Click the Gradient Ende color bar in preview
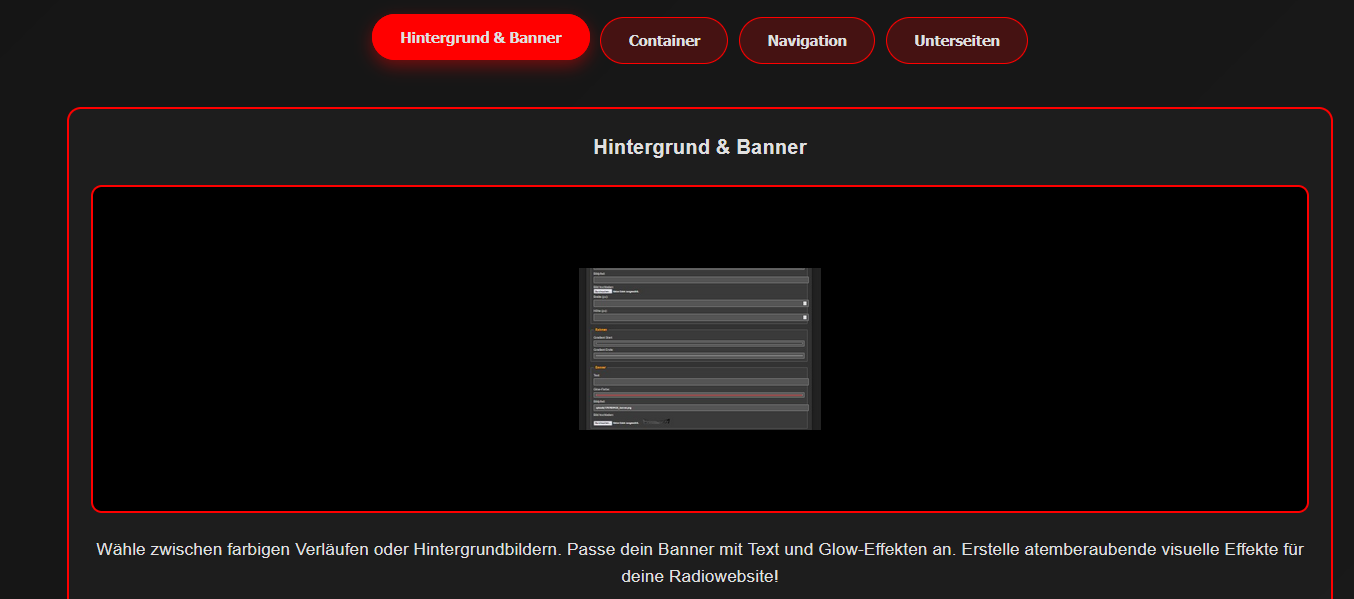The image size is (1354, 599). pos(699,356)
